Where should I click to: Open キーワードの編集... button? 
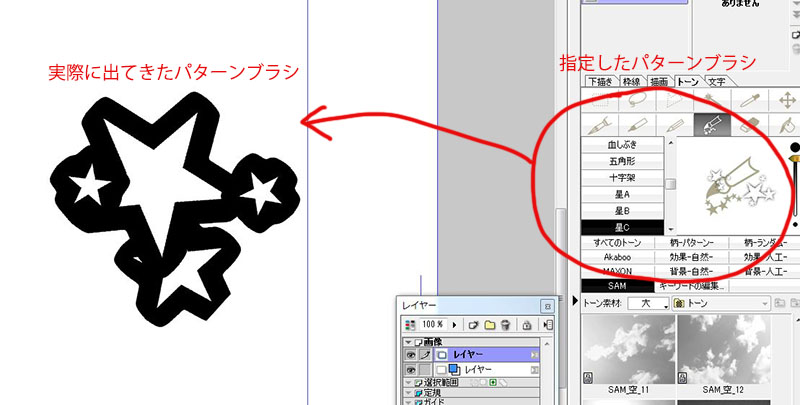tap(691, 286)
